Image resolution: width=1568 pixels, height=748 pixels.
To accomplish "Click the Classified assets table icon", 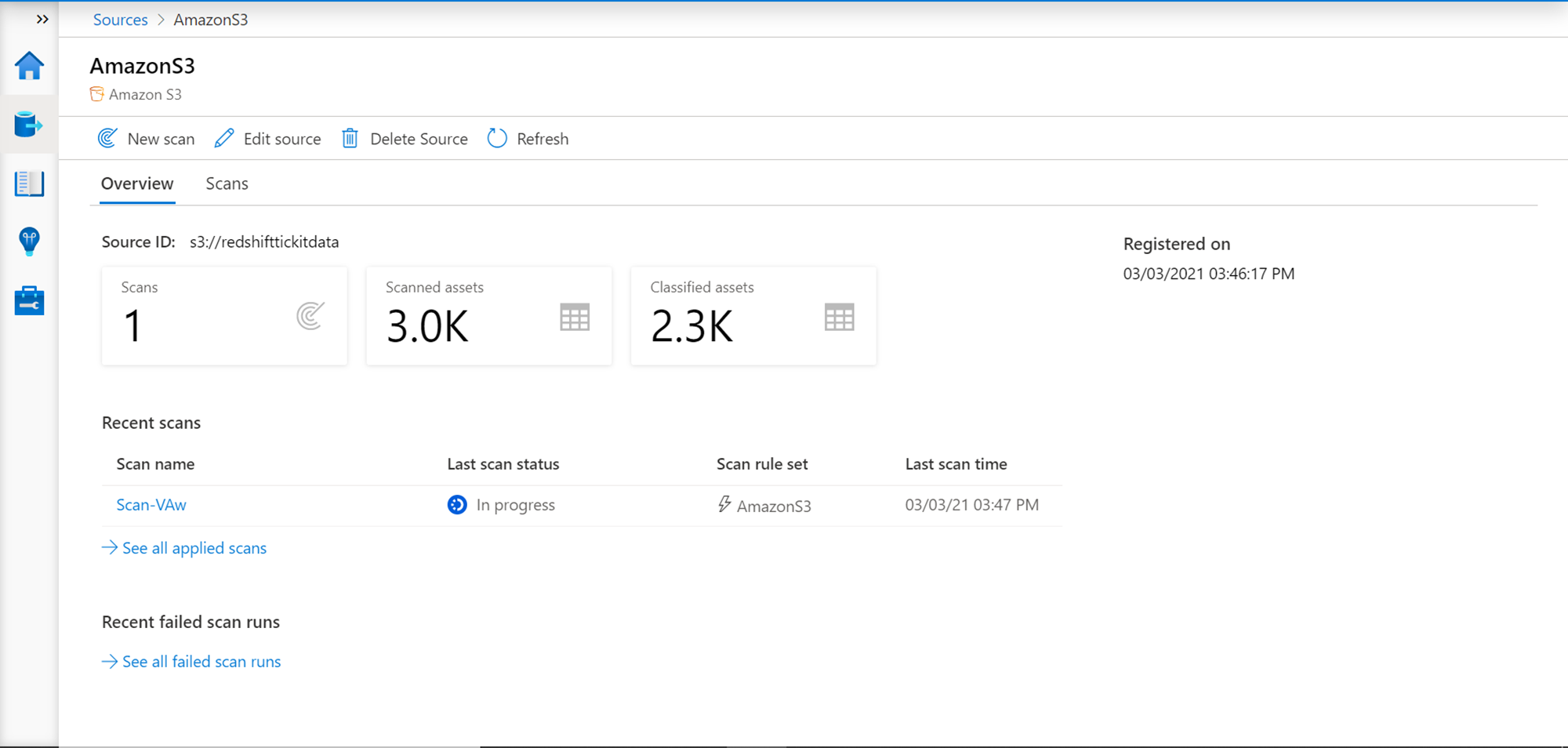I will tap(839, 318).
